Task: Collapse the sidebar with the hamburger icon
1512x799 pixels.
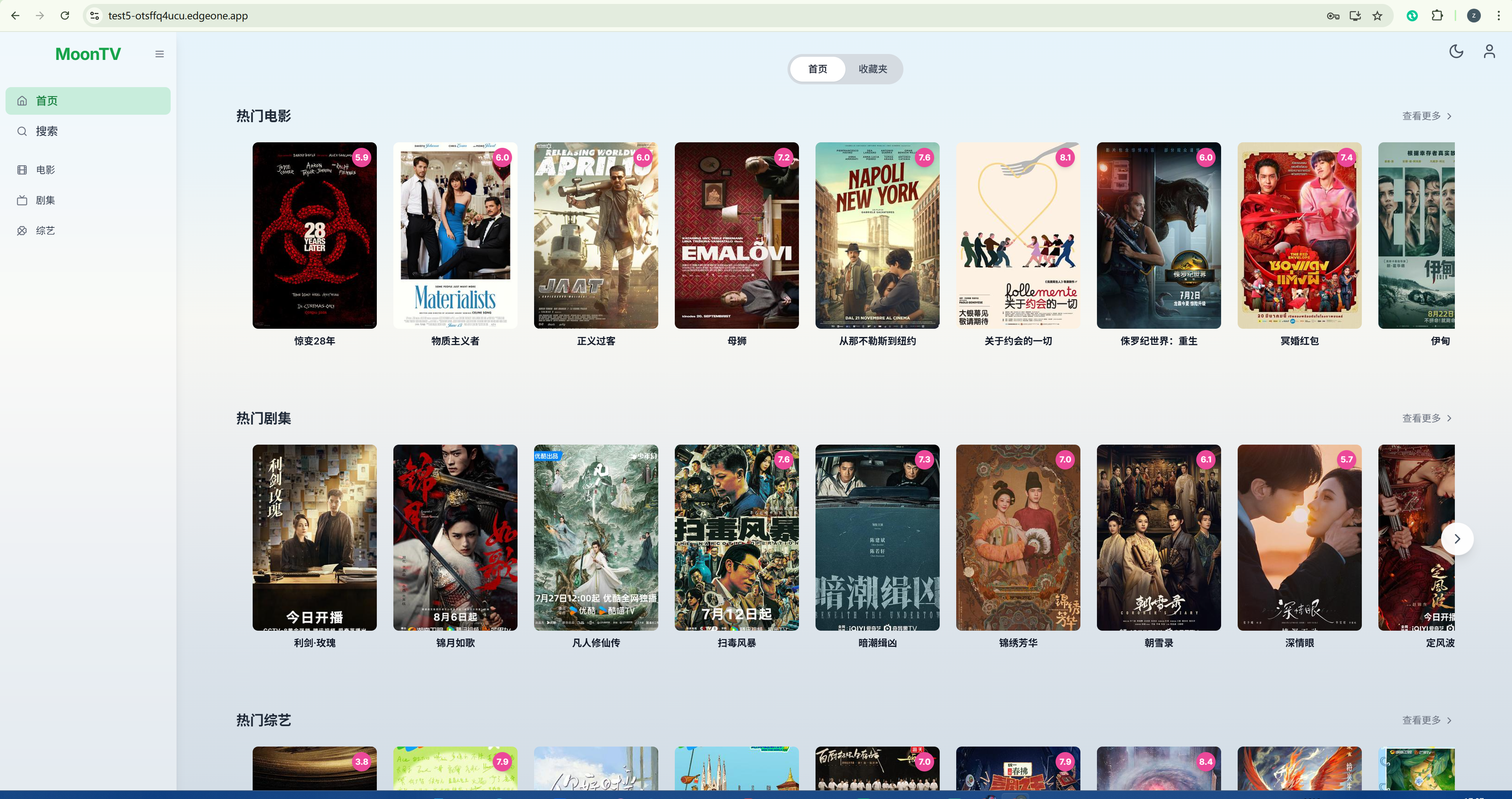Action: 160,54
